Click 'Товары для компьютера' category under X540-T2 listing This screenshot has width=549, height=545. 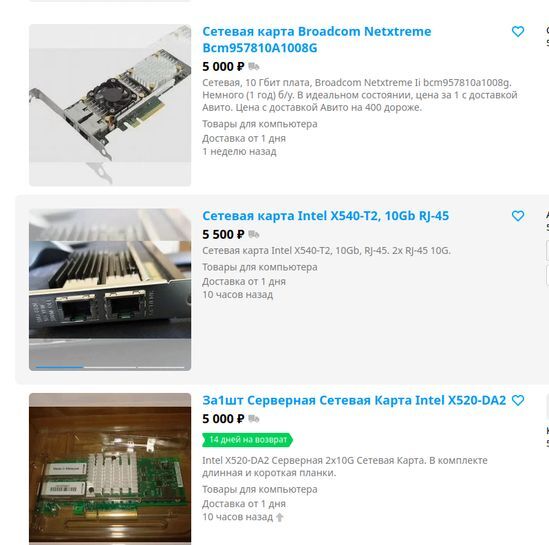260,267
